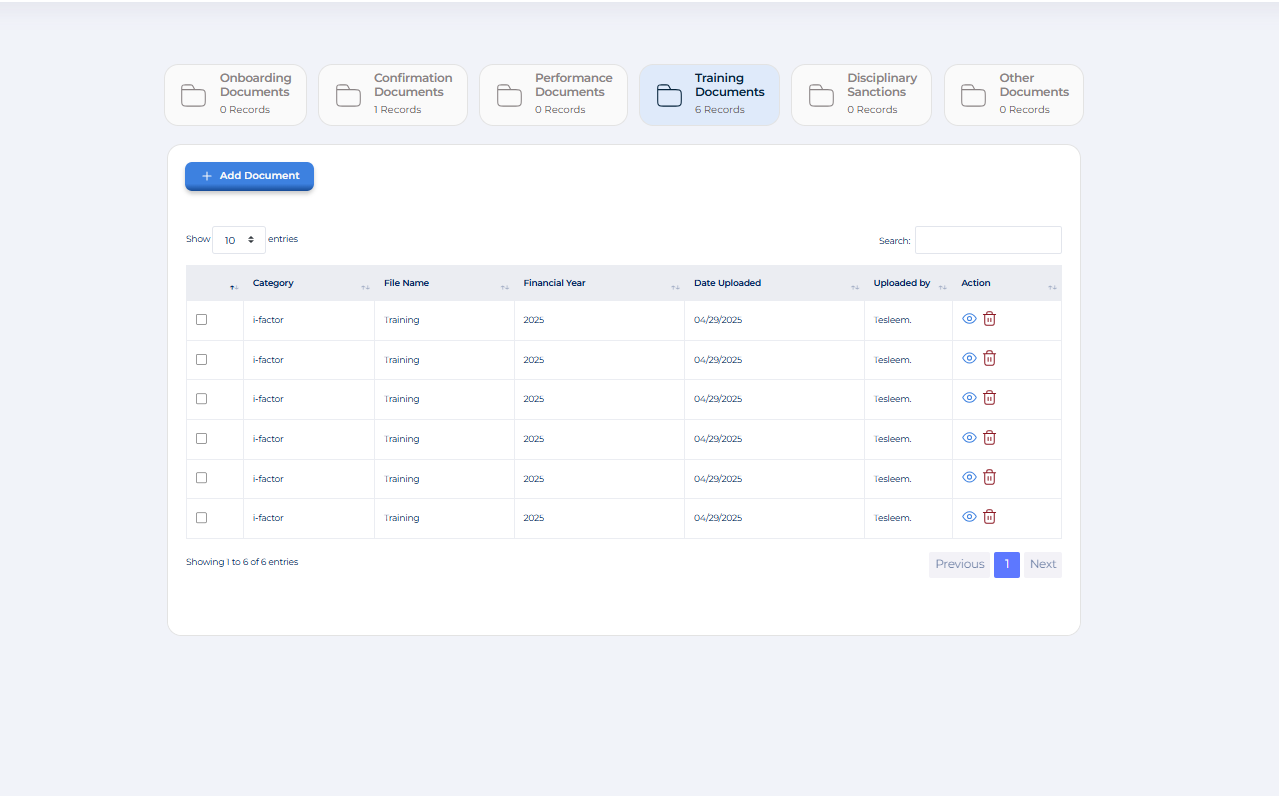Screen dimensions: 1279x802
Task: Click the view eye icon in first row
Action: click(968, 319)
